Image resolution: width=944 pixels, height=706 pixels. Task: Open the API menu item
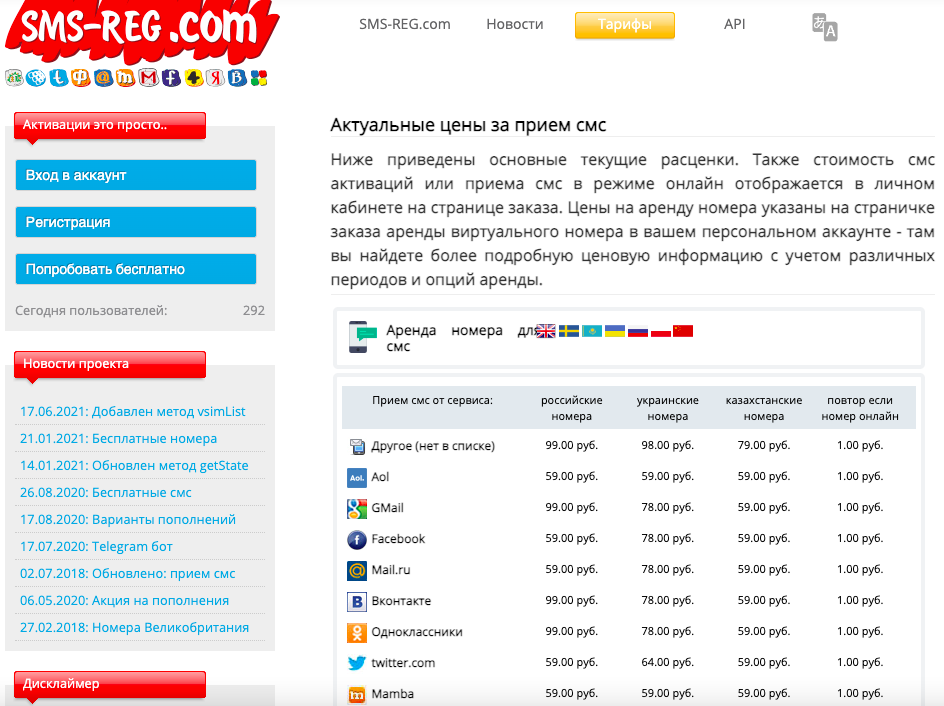pyautogui.click(x=734, y=24)
